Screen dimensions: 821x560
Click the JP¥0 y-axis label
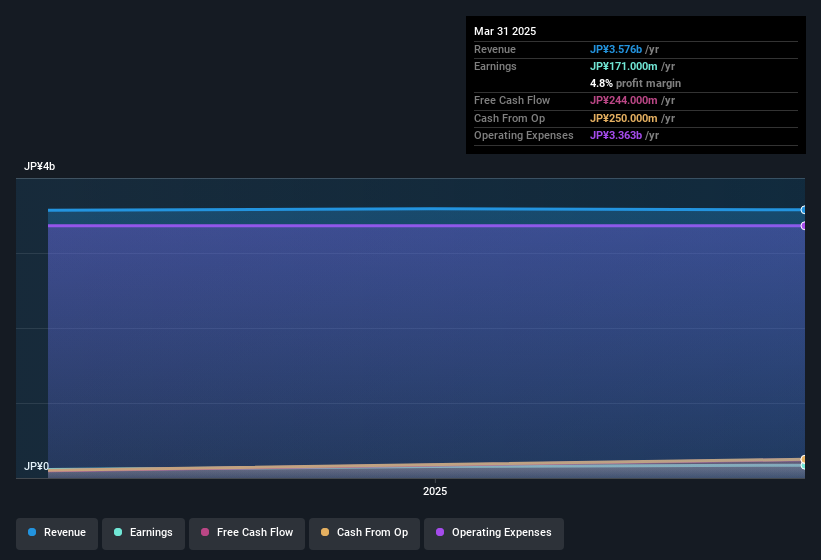tap(36, 466)
